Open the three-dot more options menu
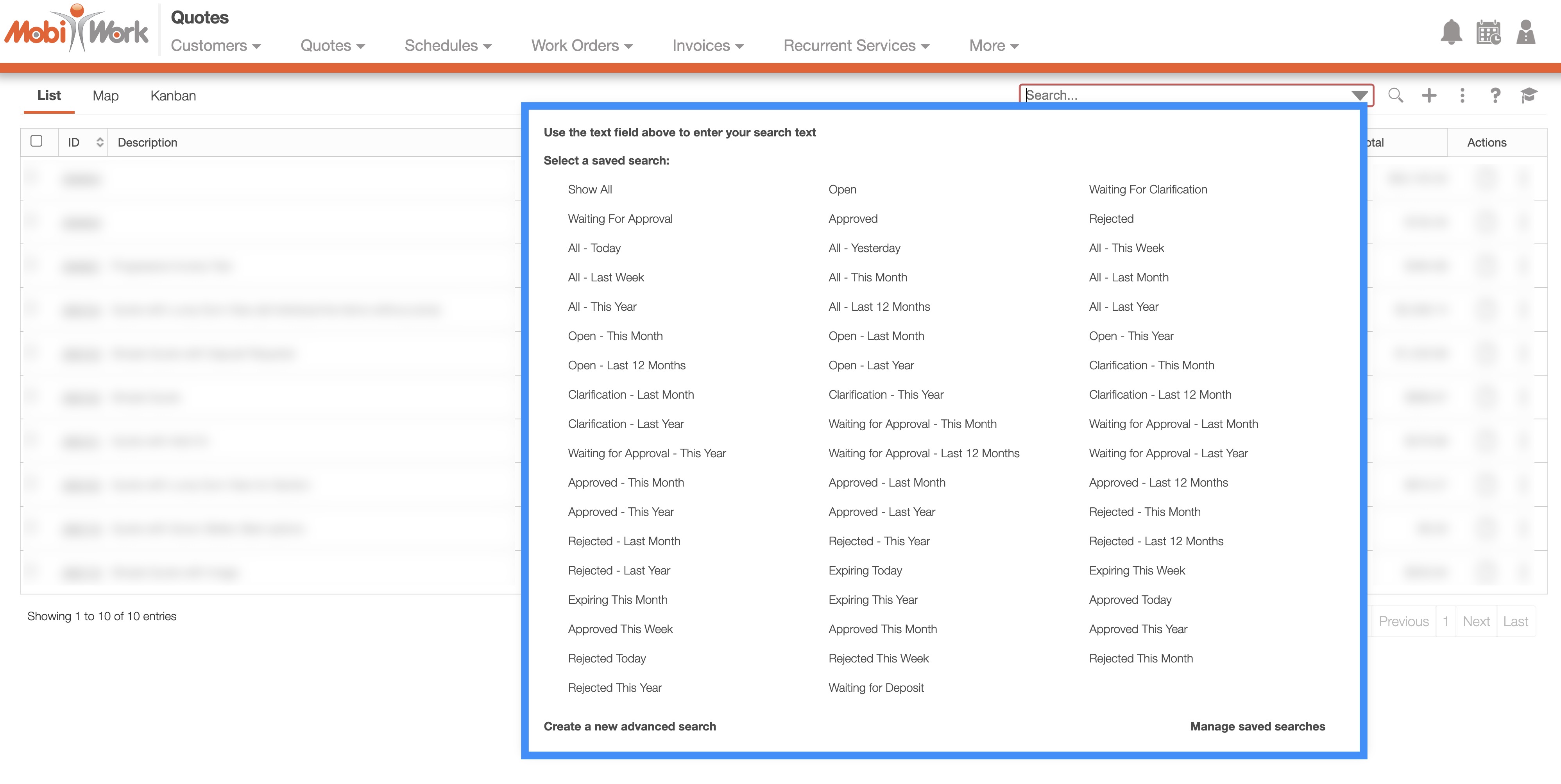 pyautogui.click(x=1462, y=95)
